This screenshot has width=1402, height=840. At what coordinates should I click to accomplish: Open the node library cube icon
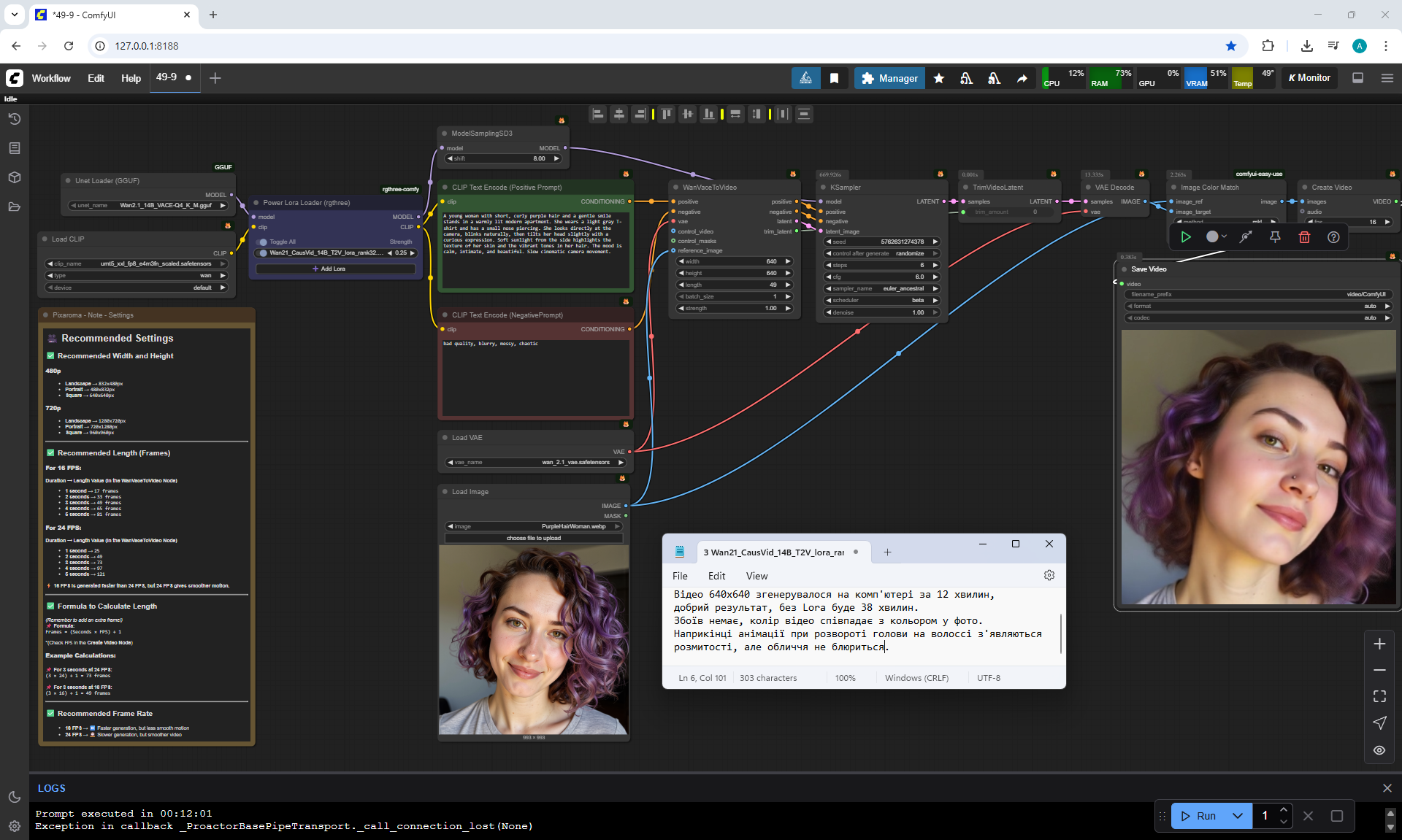[x=15, y=177]
